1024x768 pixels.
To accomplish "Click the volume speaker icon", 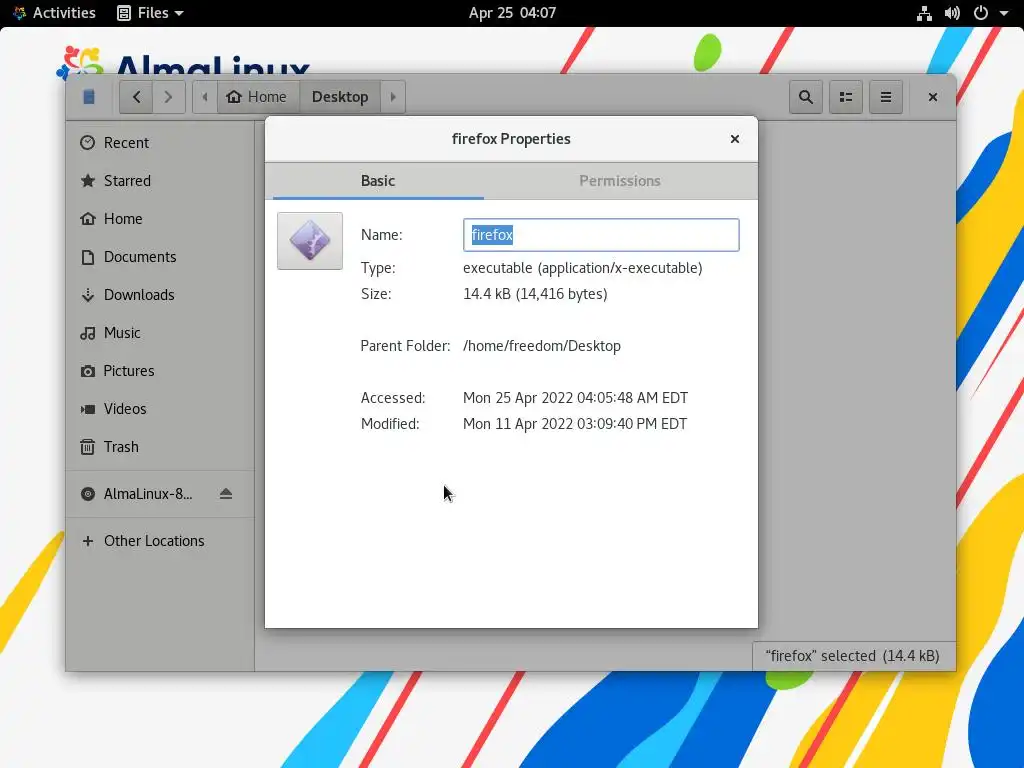I will pyautogui.click(x=952, y=13).
